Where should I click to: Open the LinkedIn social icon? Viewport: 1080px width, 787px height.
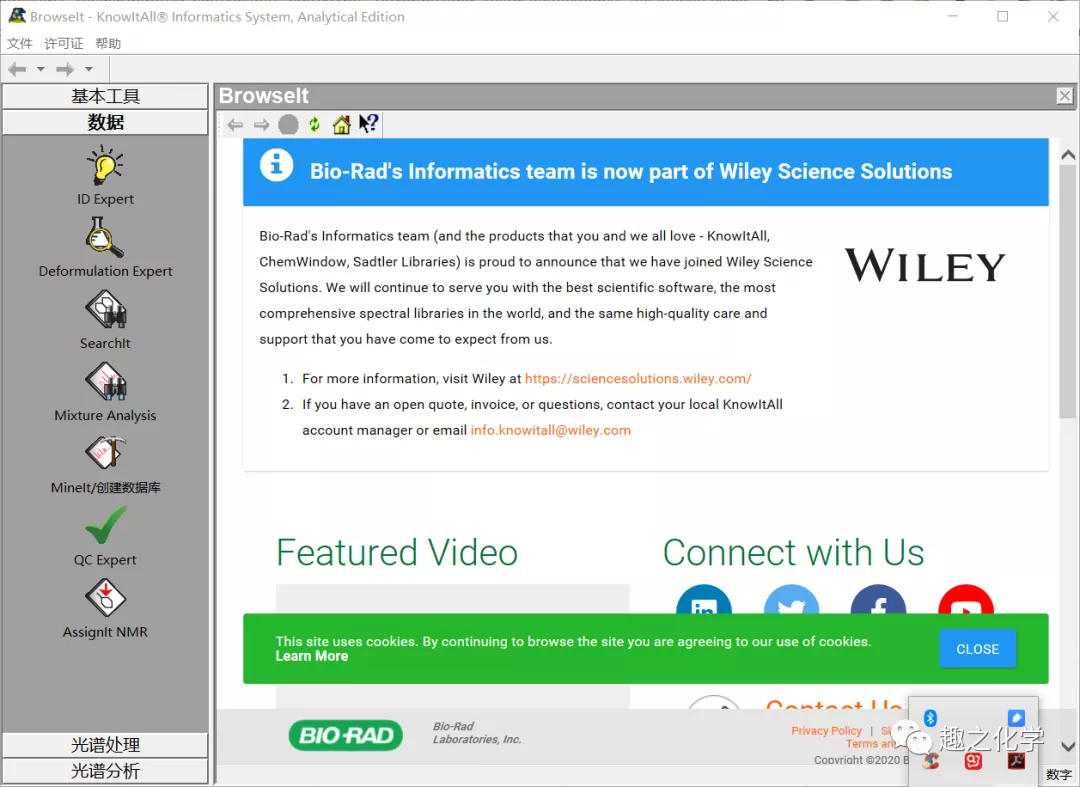[703, 600]
